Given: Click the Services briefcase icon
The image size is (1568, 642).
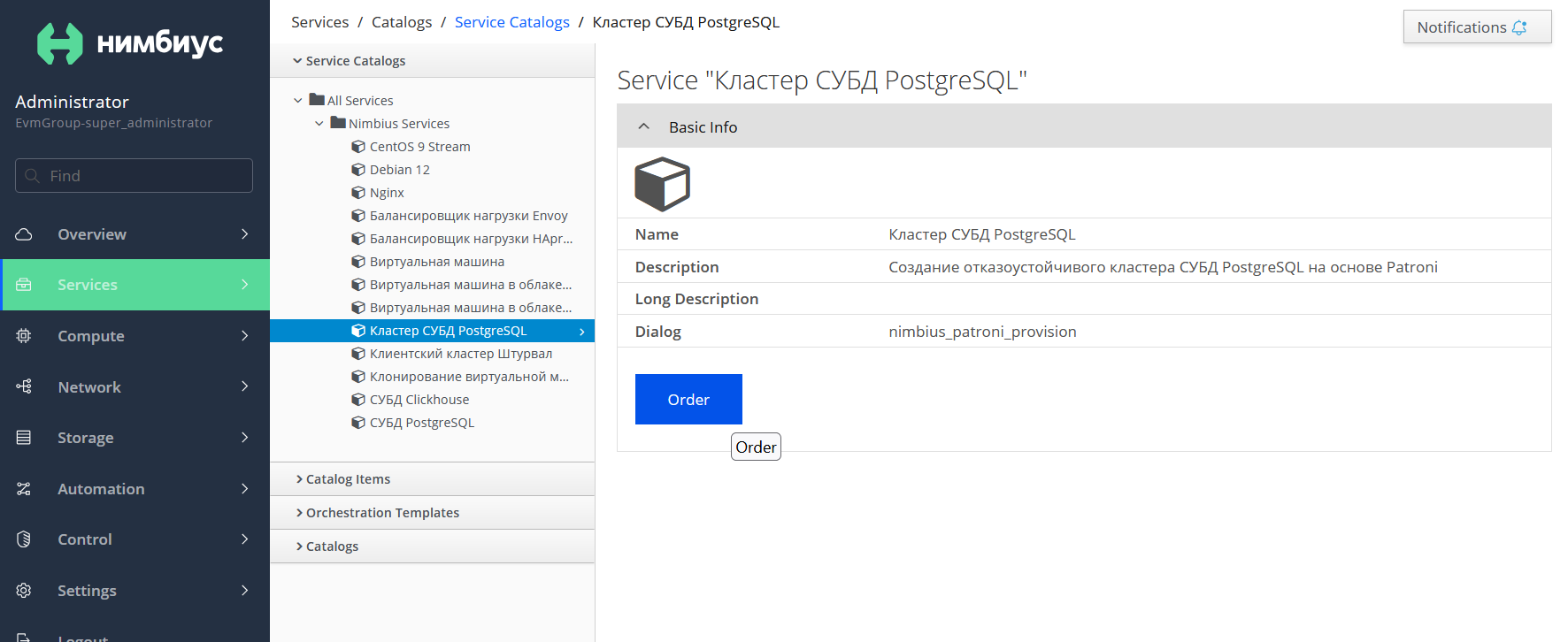Looking at the screenshot, I should tap(24, 285).
